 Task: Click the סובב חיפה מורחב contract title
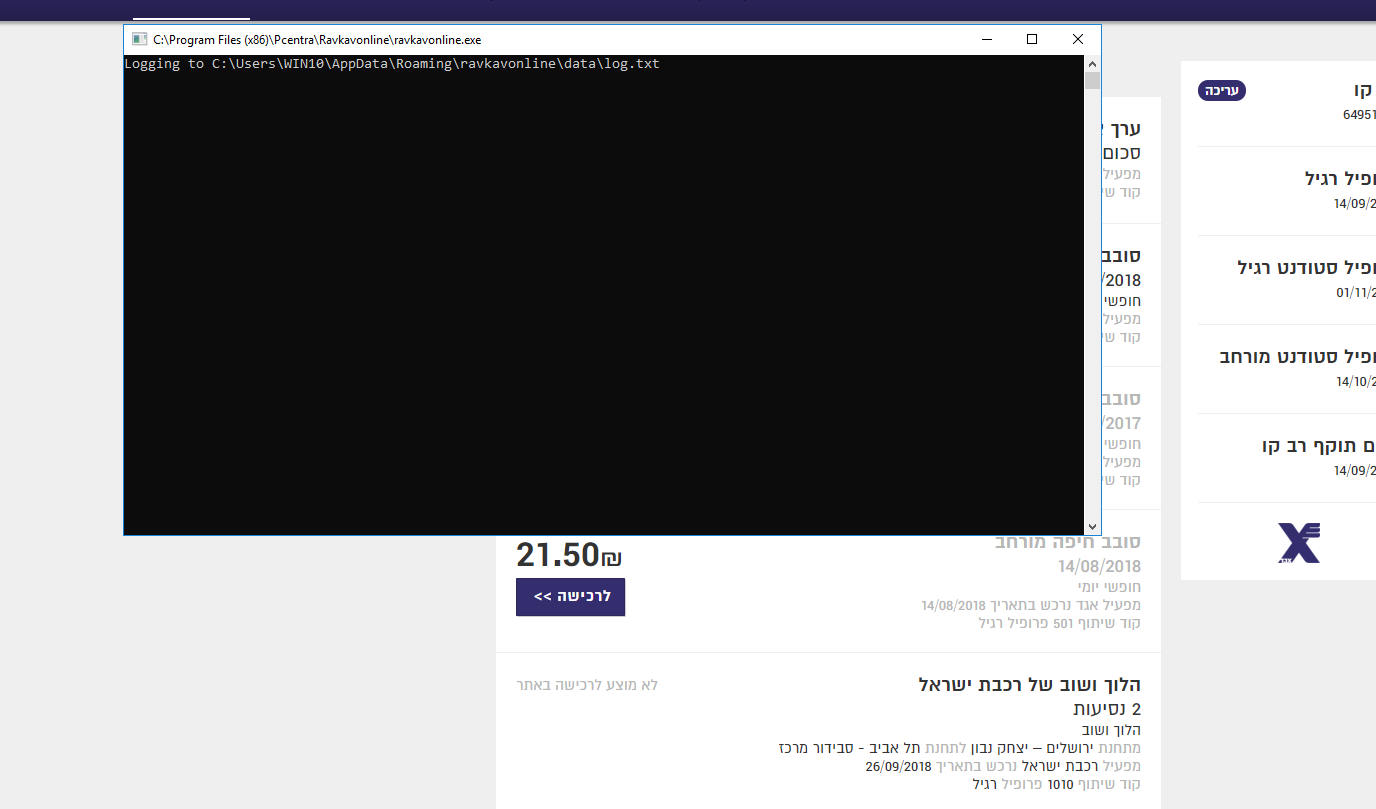(x=1067, y=542)
